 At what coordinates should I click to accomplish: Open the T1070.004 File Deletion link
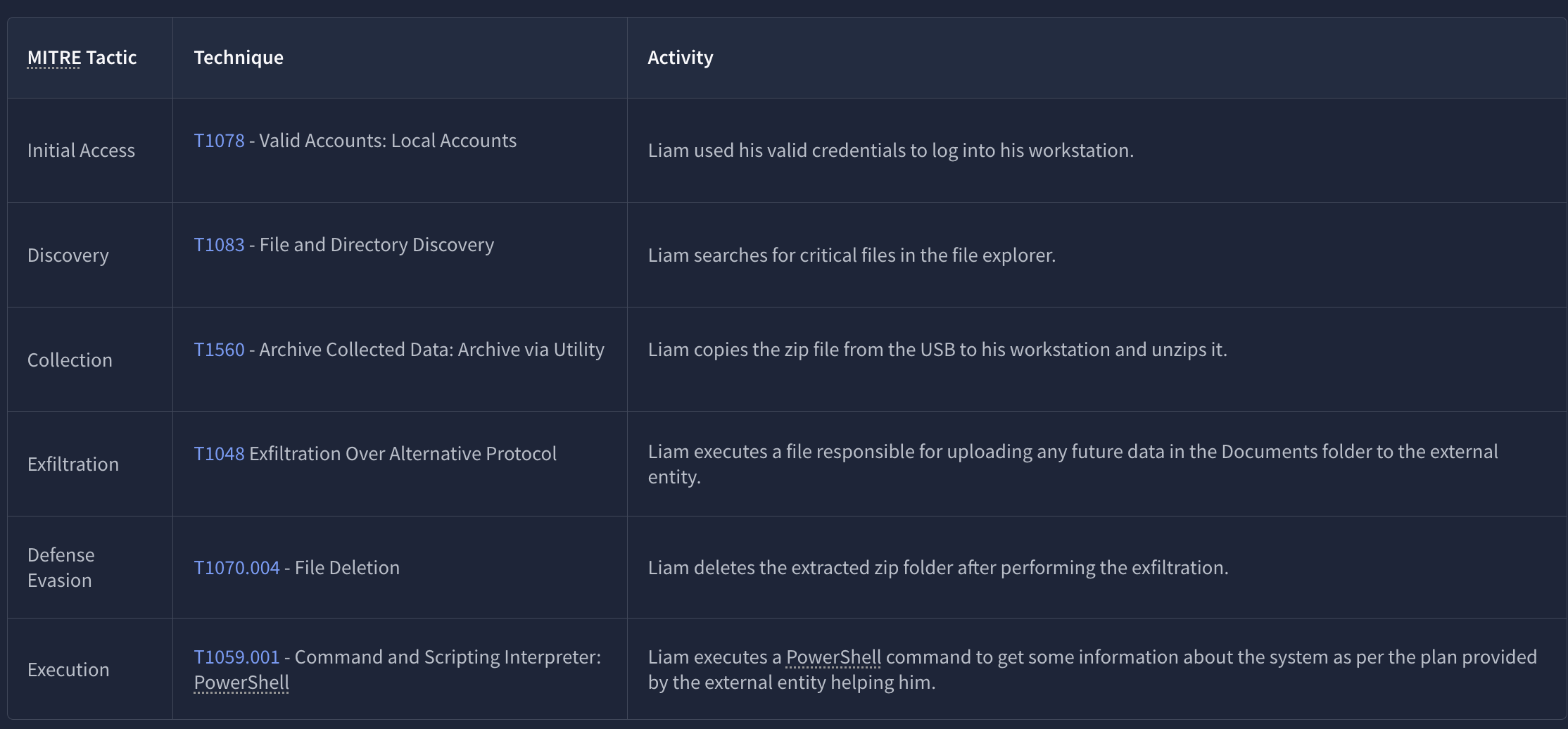pyautogui.click(x=236, y=568)
